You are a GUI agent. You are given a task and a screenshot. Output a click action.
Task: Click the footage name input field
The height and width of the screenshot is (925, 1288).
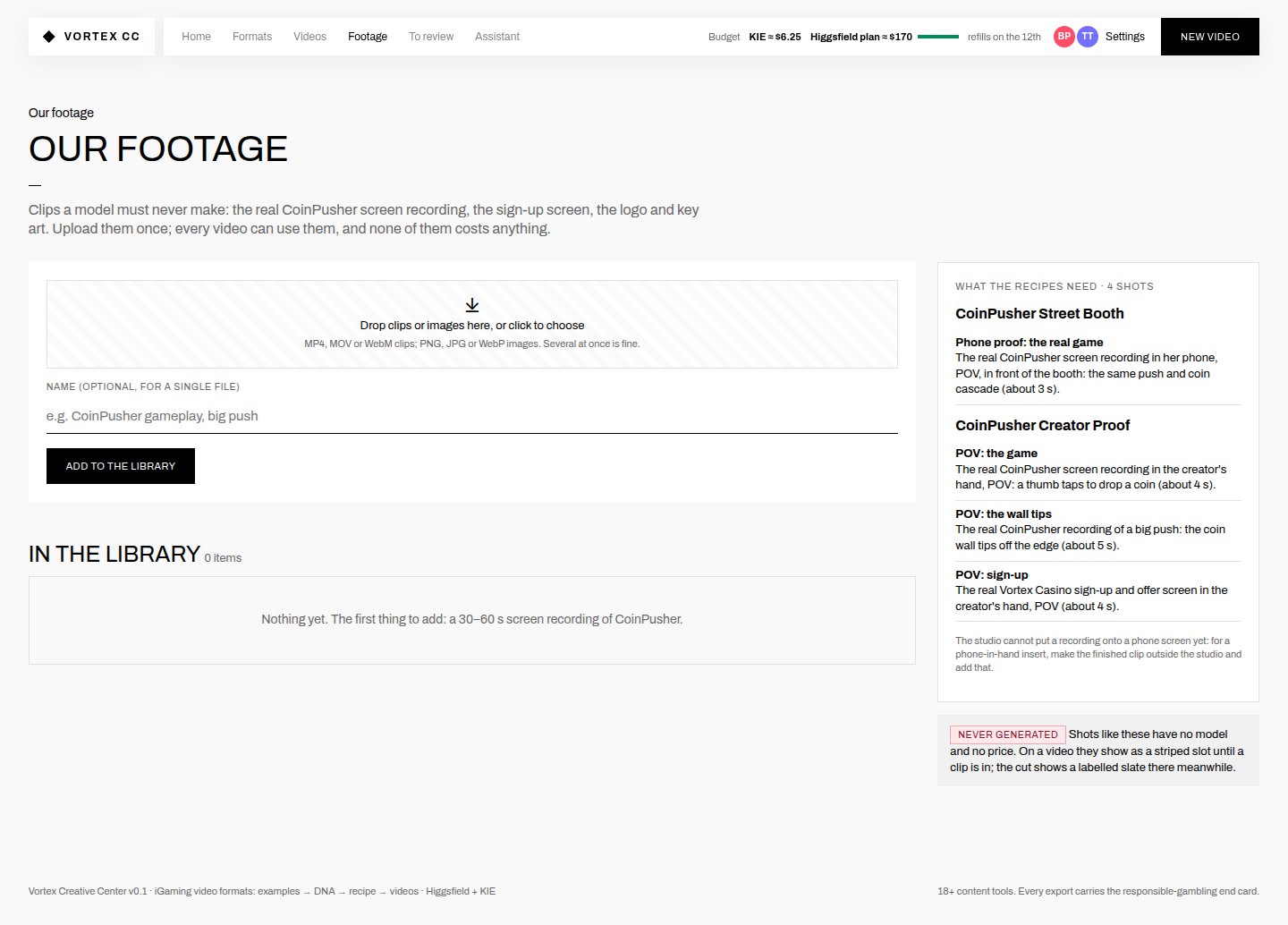pyautogui.click(x=472, y=416)
